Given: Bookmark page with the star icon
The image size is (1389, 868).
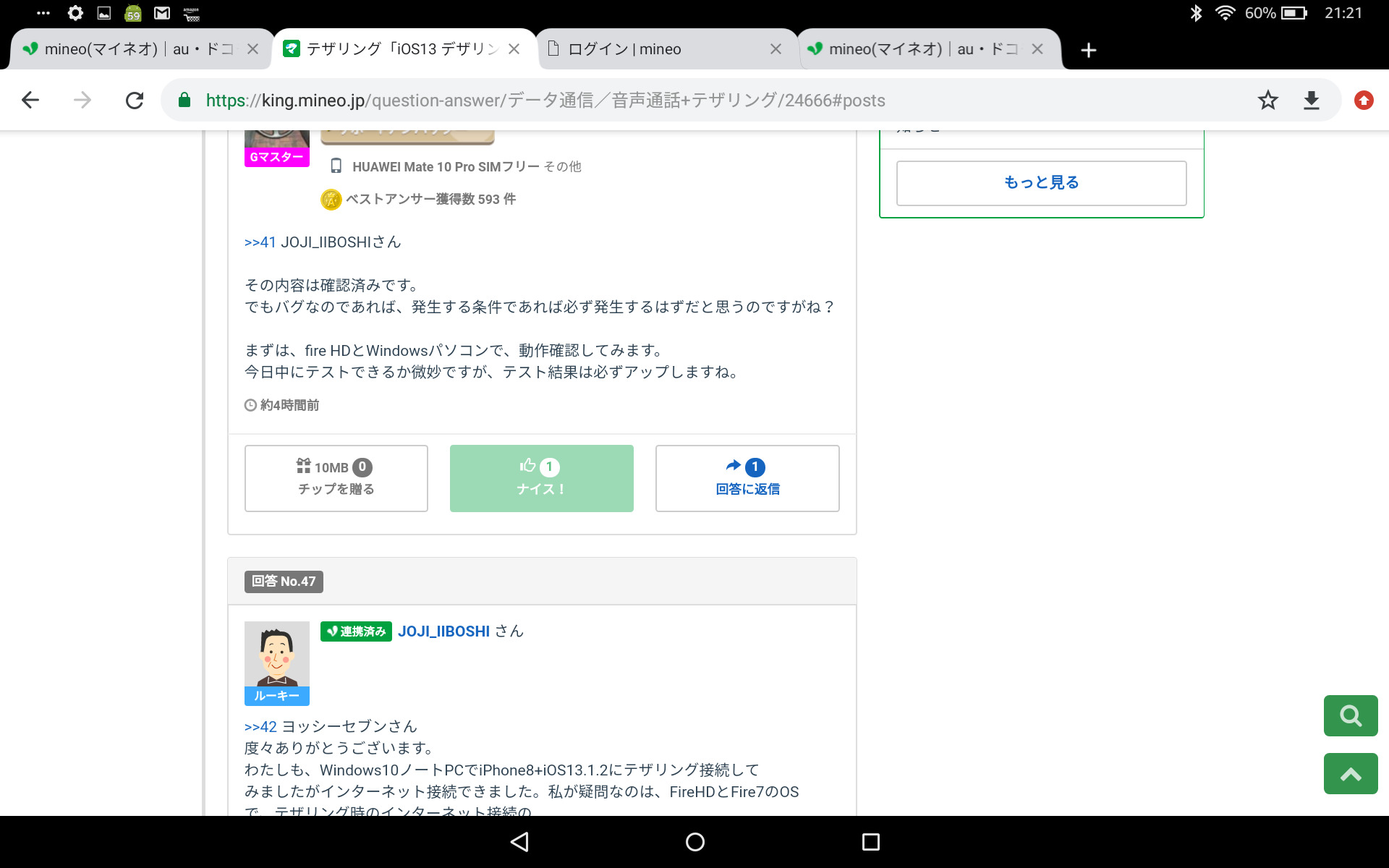Looking at the screenshot, I should click(1267, 100).
